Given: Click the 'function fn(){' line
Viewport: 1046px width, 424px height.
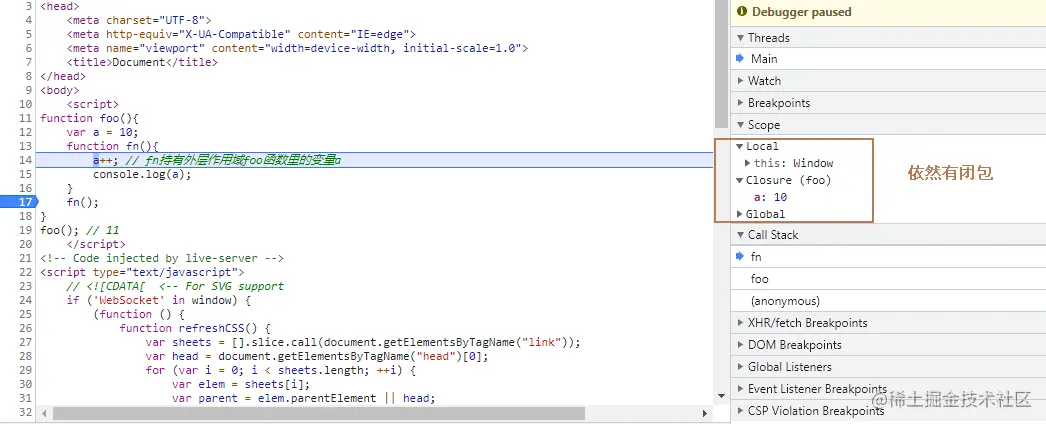Looking at the screenshot, I should [112, 146].
